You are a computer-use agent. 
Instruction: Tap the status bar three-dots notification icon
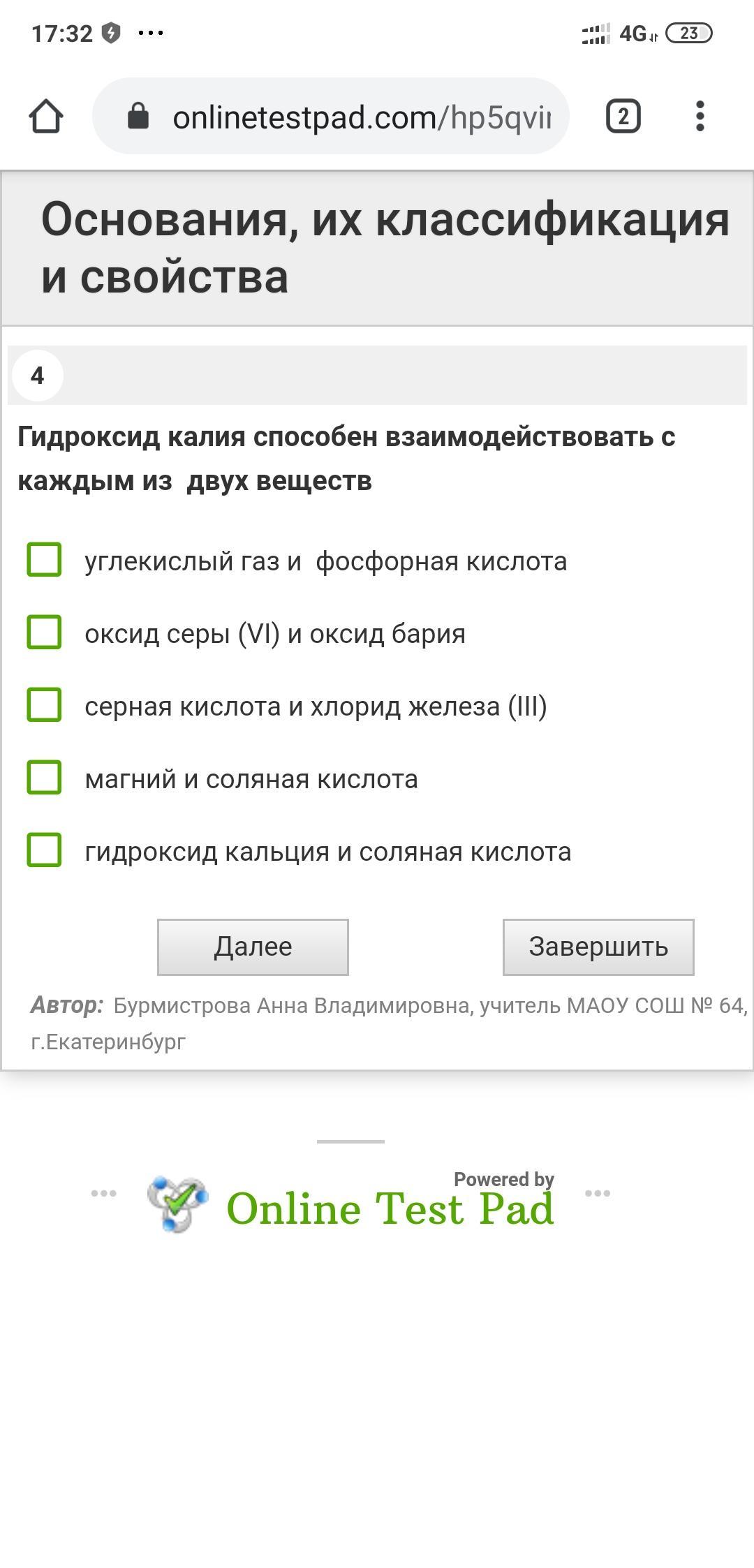point(151,33)
